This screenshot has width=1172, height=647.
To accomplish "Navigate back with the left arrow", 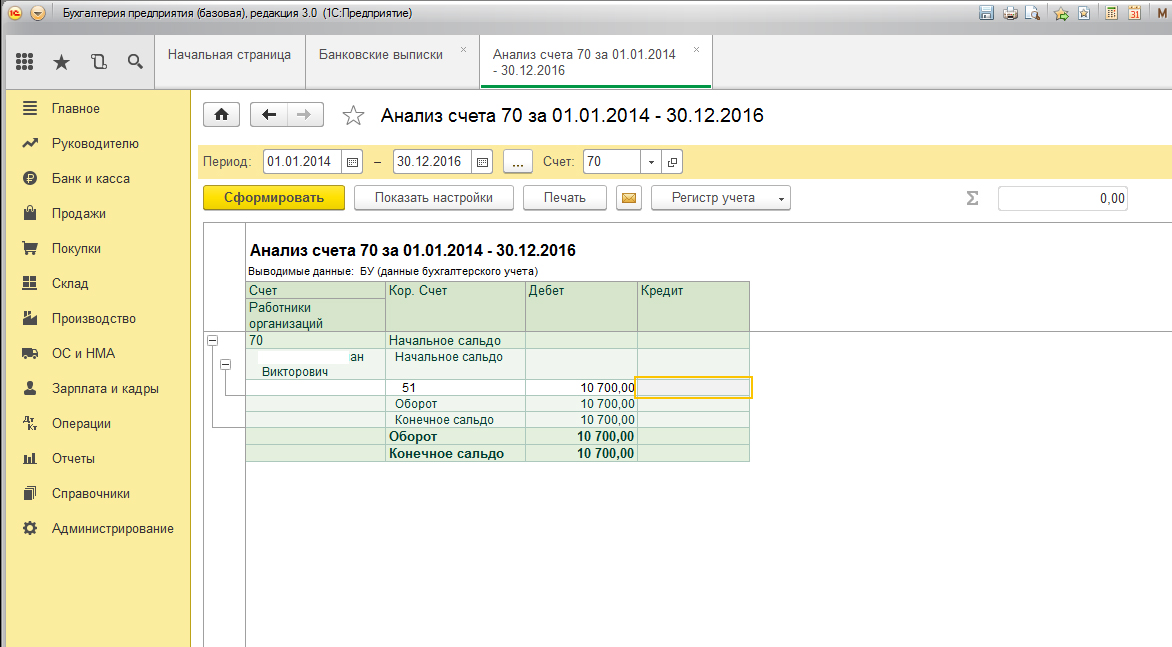I will tap(268, 115).
